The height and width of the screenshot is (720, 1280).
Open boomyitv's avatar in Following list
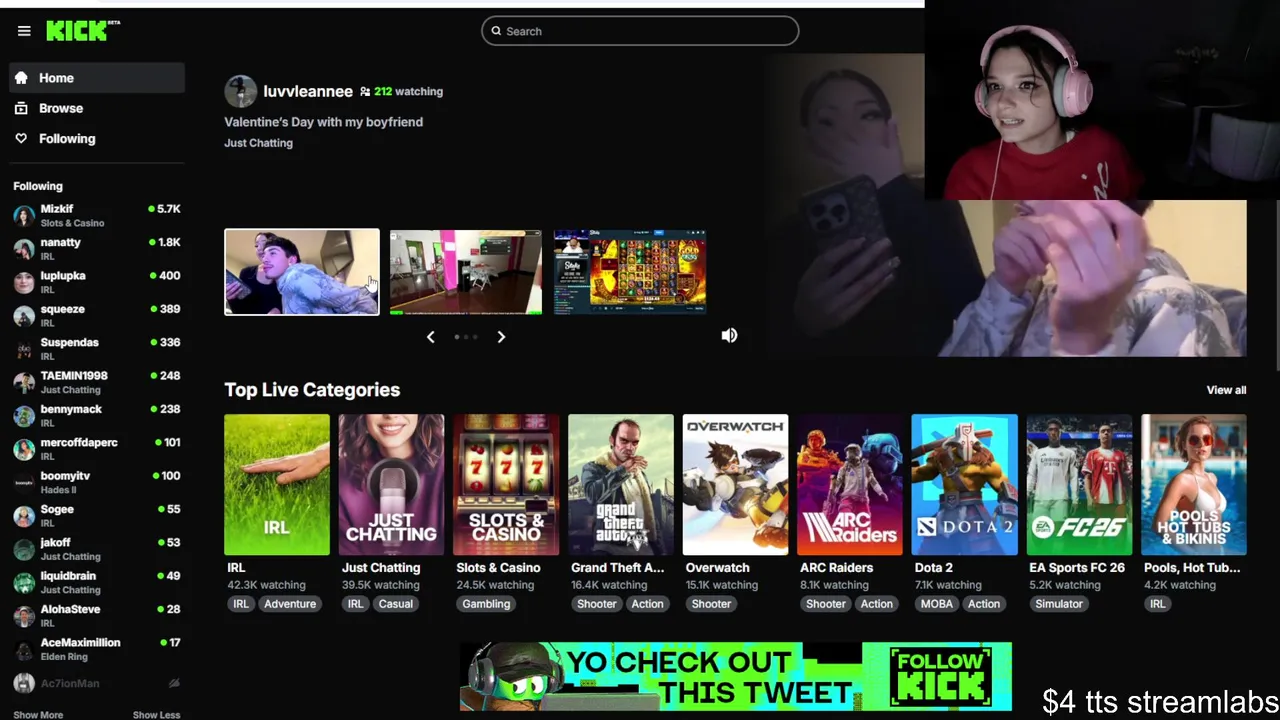[24, 483]
